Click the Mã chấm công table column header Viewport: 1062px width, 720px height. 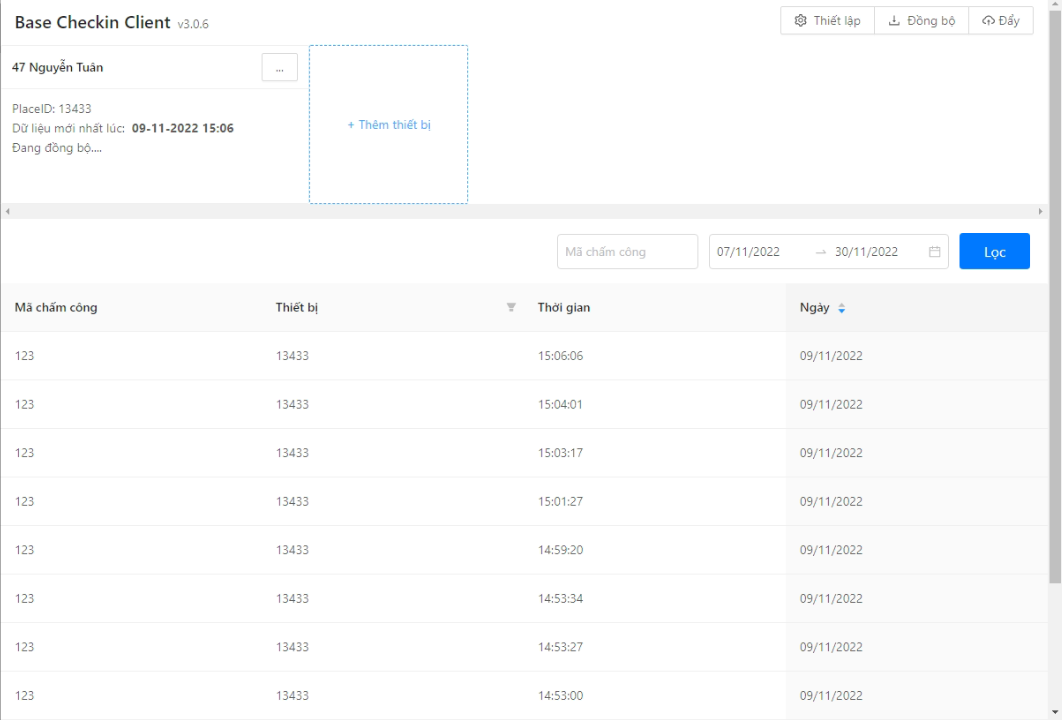[x=56, y=308]
